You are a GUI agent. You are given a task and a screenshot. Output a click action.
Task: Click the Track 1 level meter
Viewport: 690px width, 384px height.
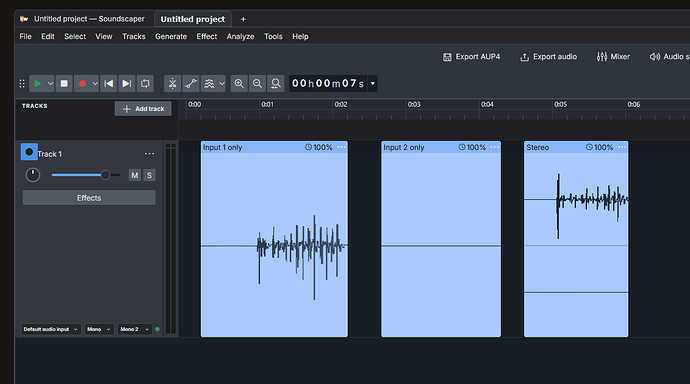pos(171,239)
